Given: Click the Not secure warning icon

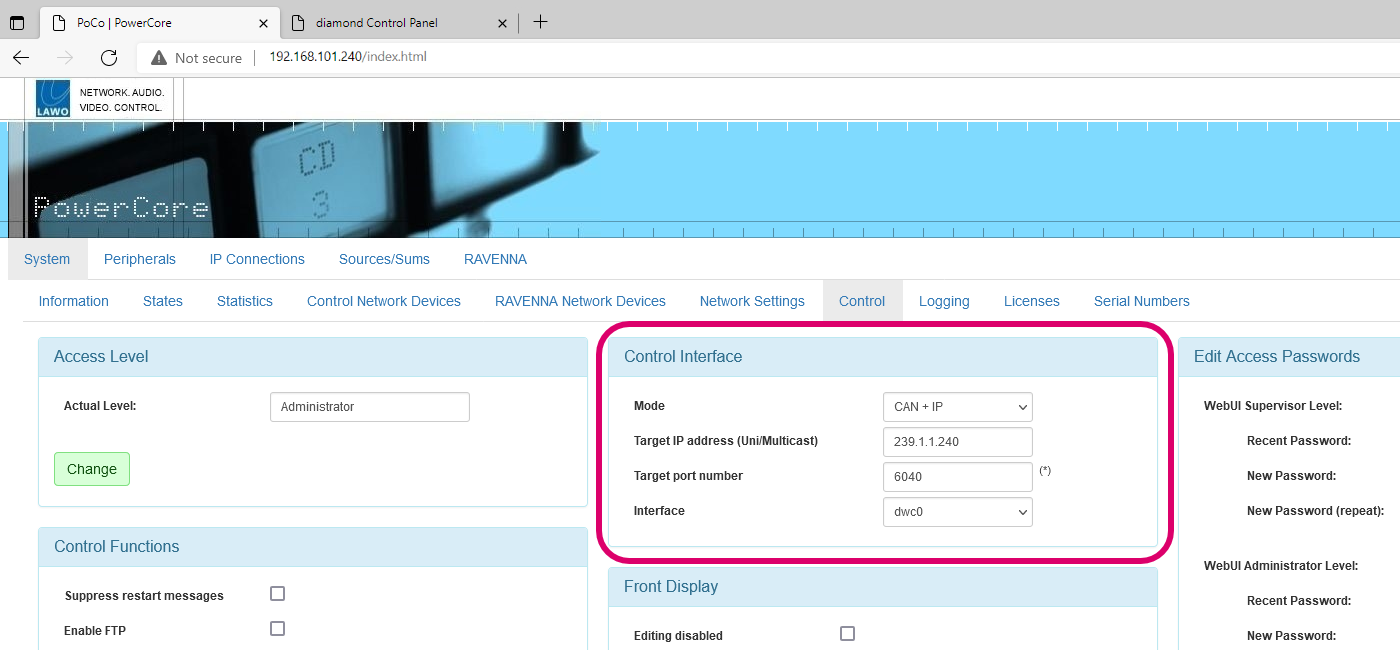Looking at the screenshot, I should tap(158, 58).
